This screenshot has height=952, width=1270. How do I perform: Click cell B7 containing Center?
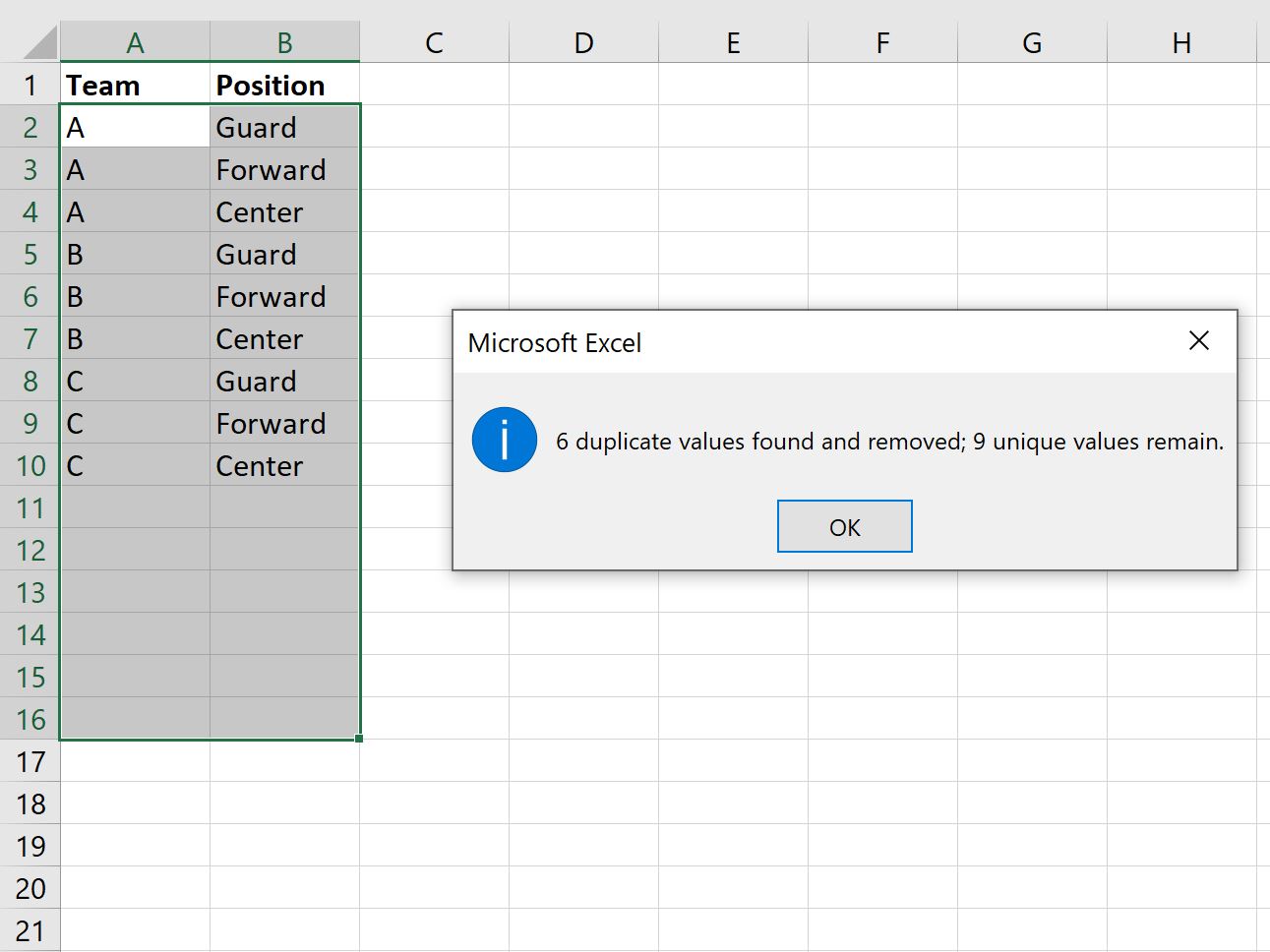pyautogui.click(x=284, y=338)
